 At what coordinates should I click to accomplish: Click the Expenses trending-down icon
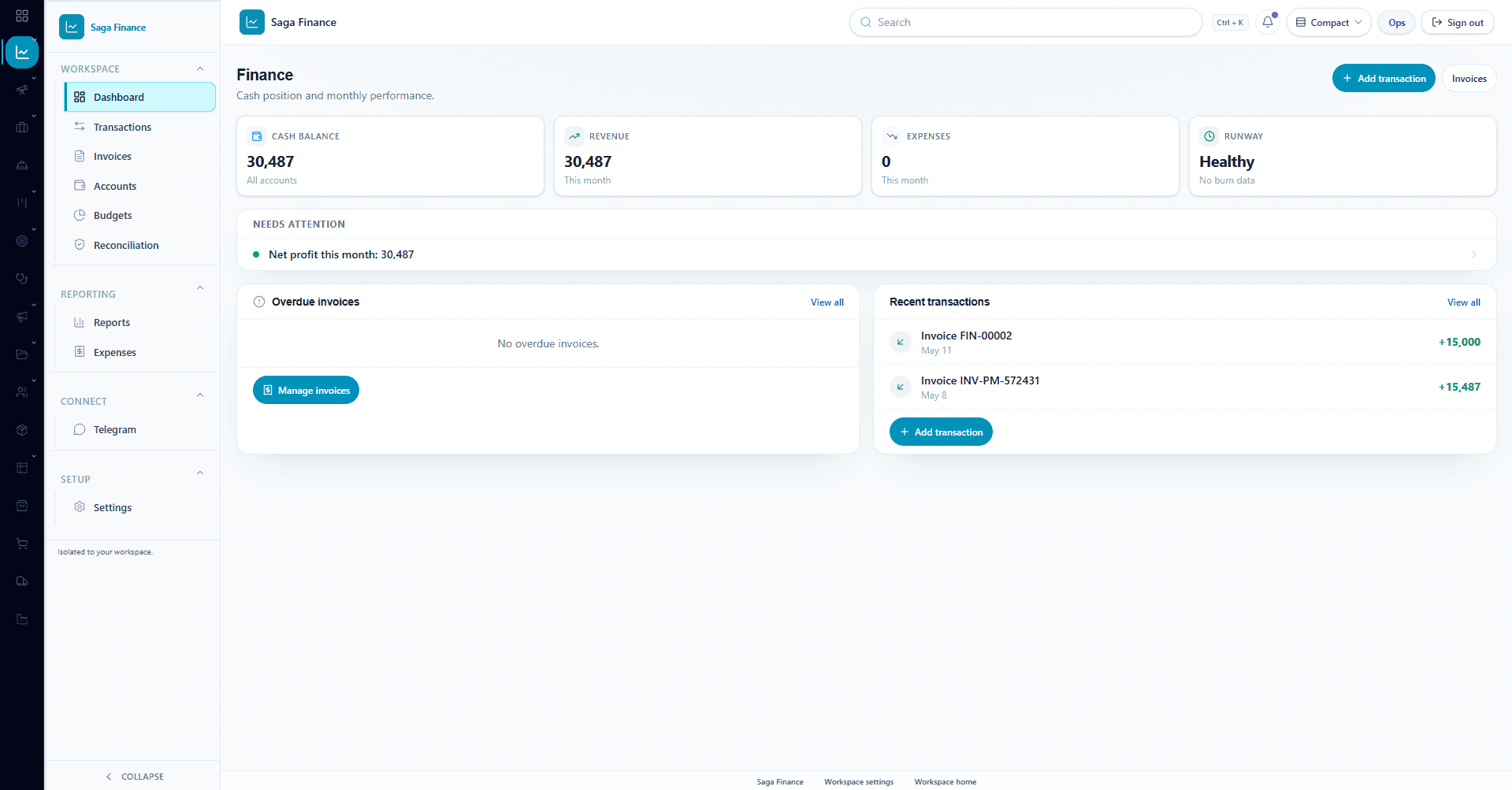coord(892,136)
